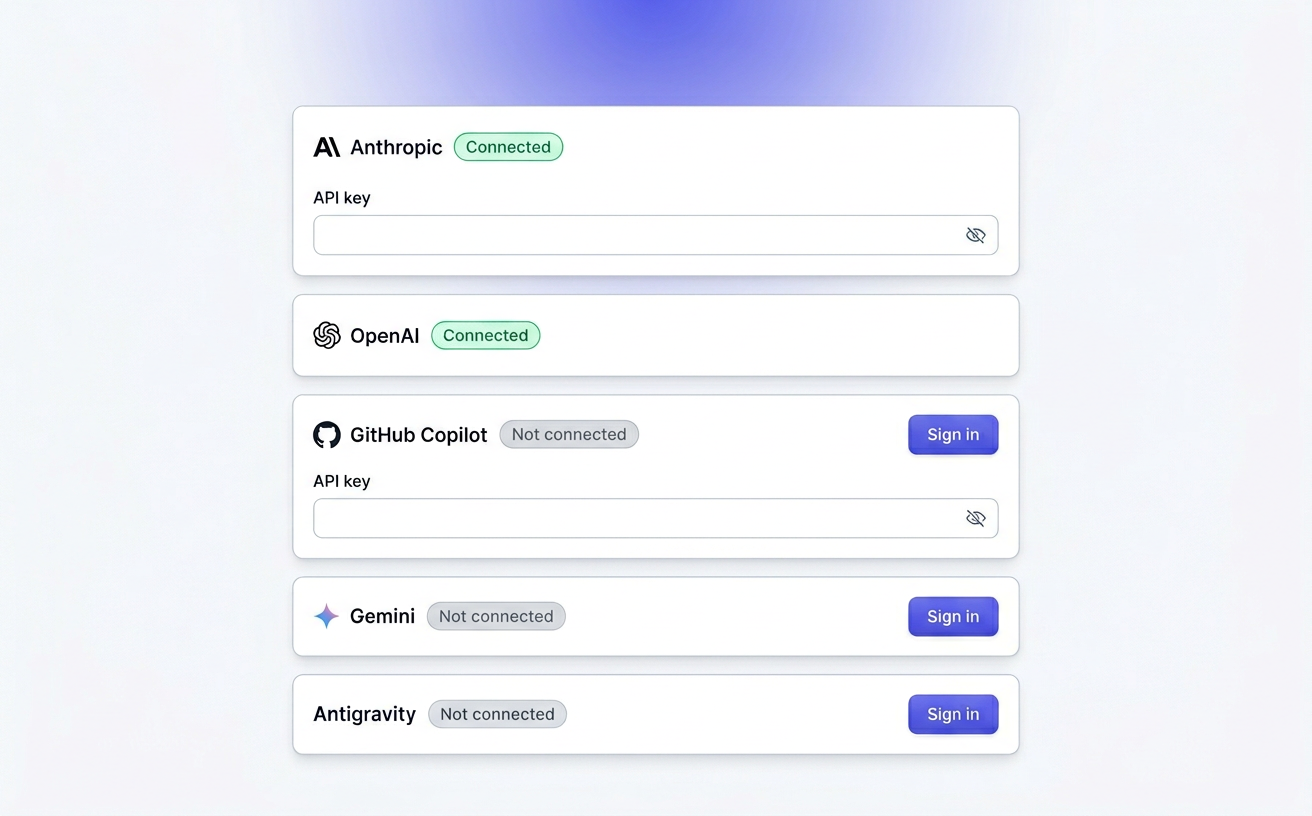Click the Anthropic API key input field

tap(640, 234)
